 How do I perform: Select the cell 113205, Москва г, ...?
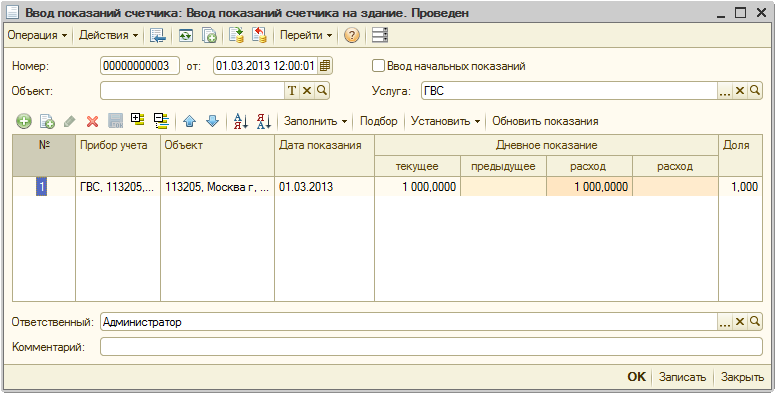(217, 187)
